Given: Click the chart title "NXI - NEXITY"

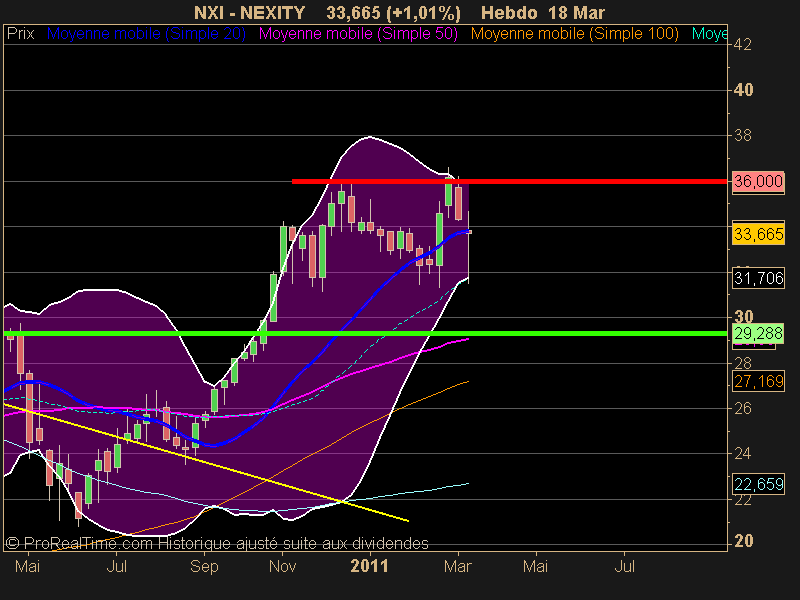Looking at the screenshot, I should (249, 12).
